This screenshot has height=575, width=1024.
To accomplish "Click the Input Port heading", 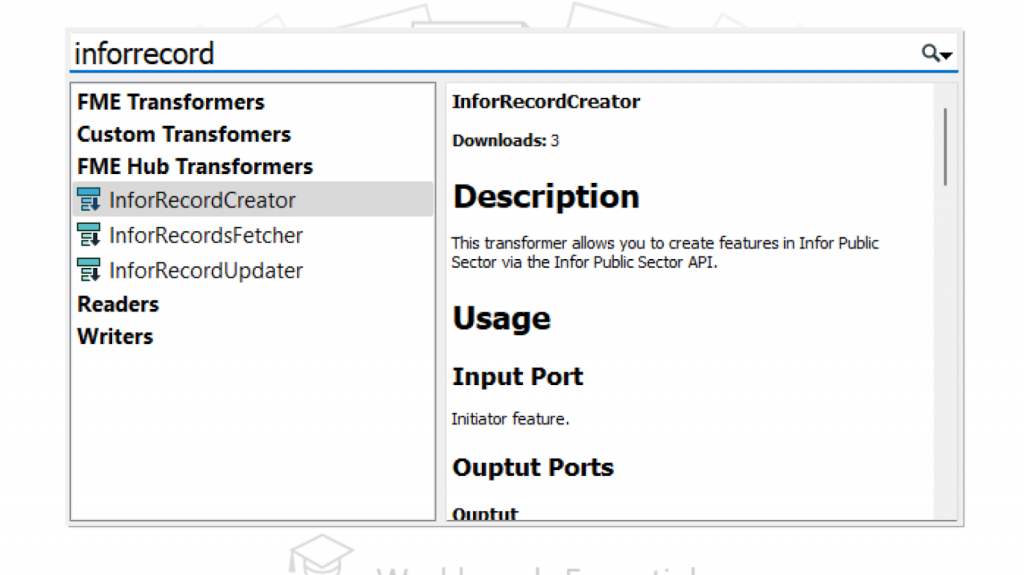I will coord(517,377).
